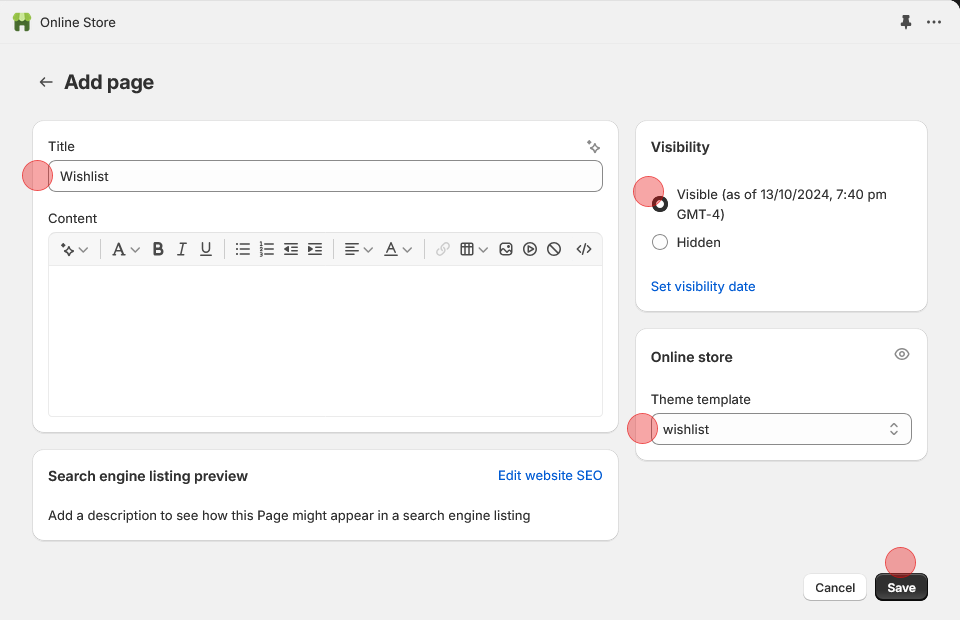The width and height of the screenshot is (960, 620).
Task: Click the insert image icon
Action: pos(506,249)
